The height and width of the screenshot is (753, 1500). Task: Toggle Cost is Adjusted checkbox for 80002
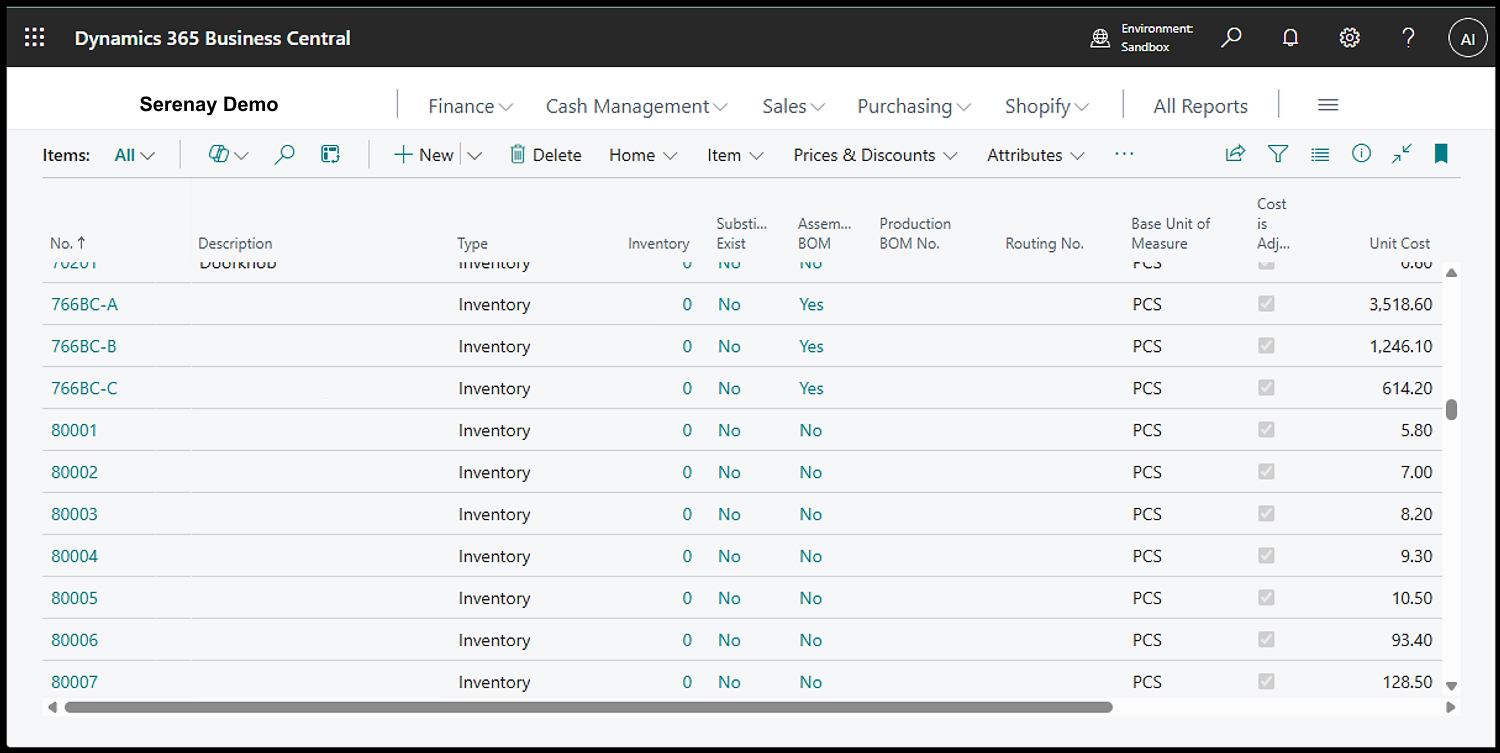coord(1266,472)
